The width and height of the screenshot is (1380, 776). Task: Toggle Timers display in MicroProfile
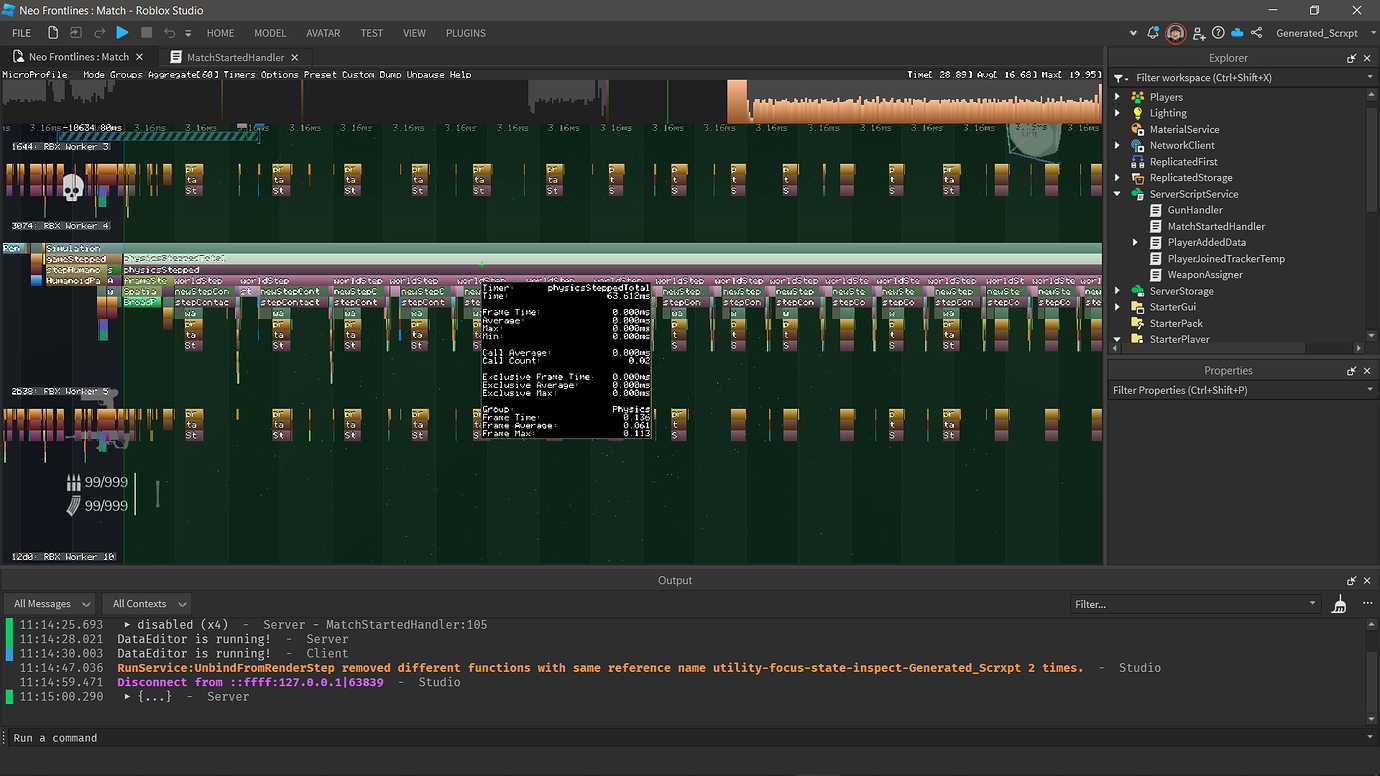pos(240,74)
